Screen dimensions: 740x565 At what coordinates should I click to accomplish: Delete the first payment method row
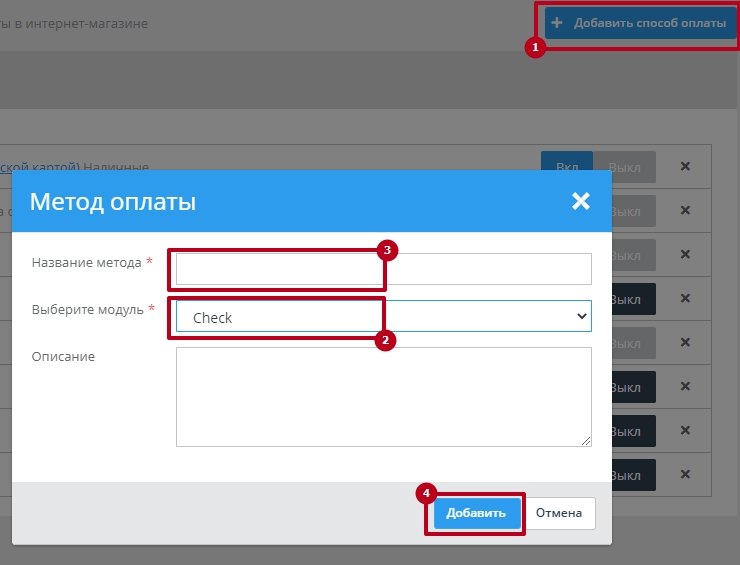pyautogui.click(x=685, y=167)
